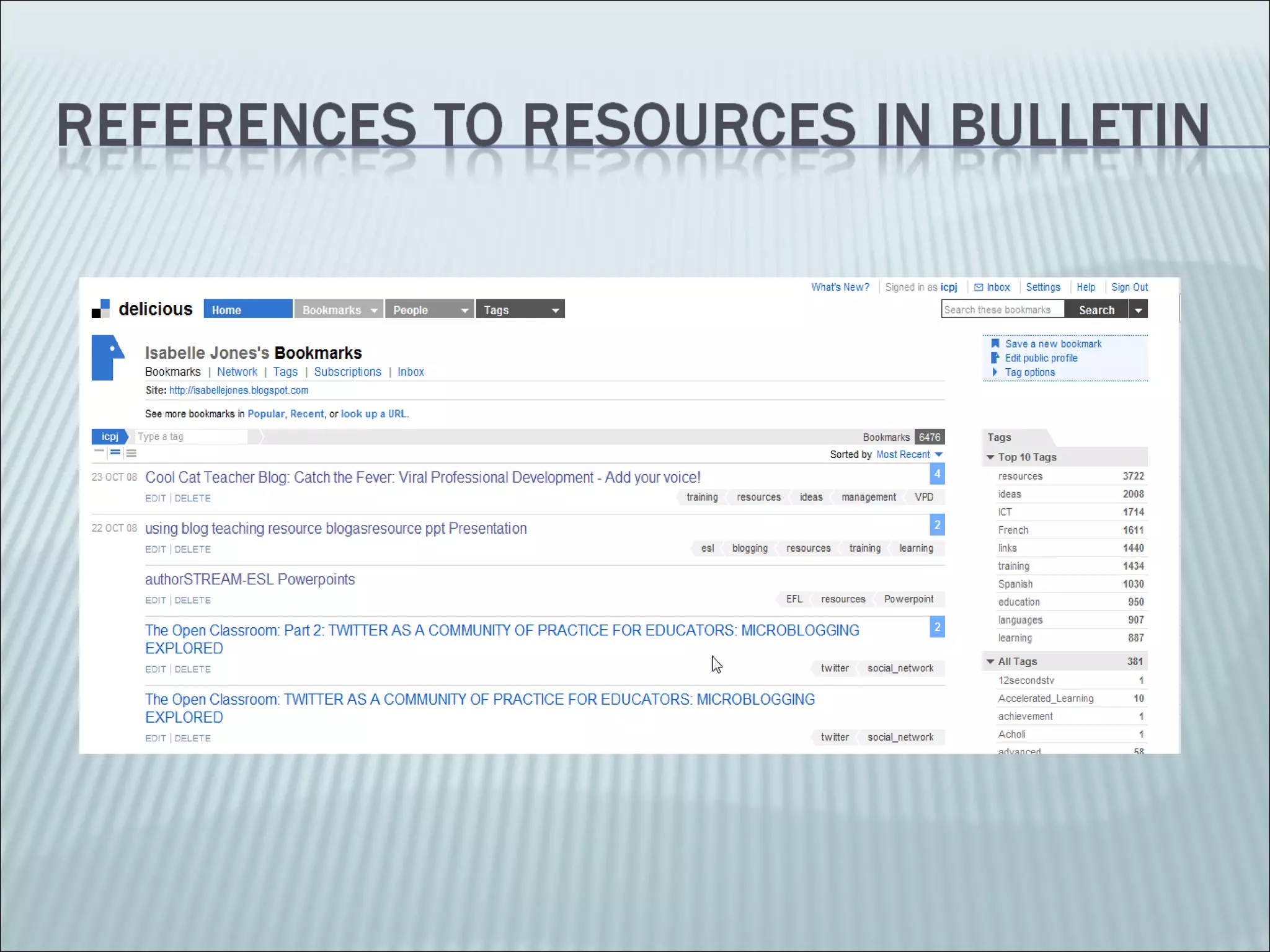Open the Cool Cat Teacher Blog bookmark
Viewport: 1270px width, 952px height.
coord(422,477)
